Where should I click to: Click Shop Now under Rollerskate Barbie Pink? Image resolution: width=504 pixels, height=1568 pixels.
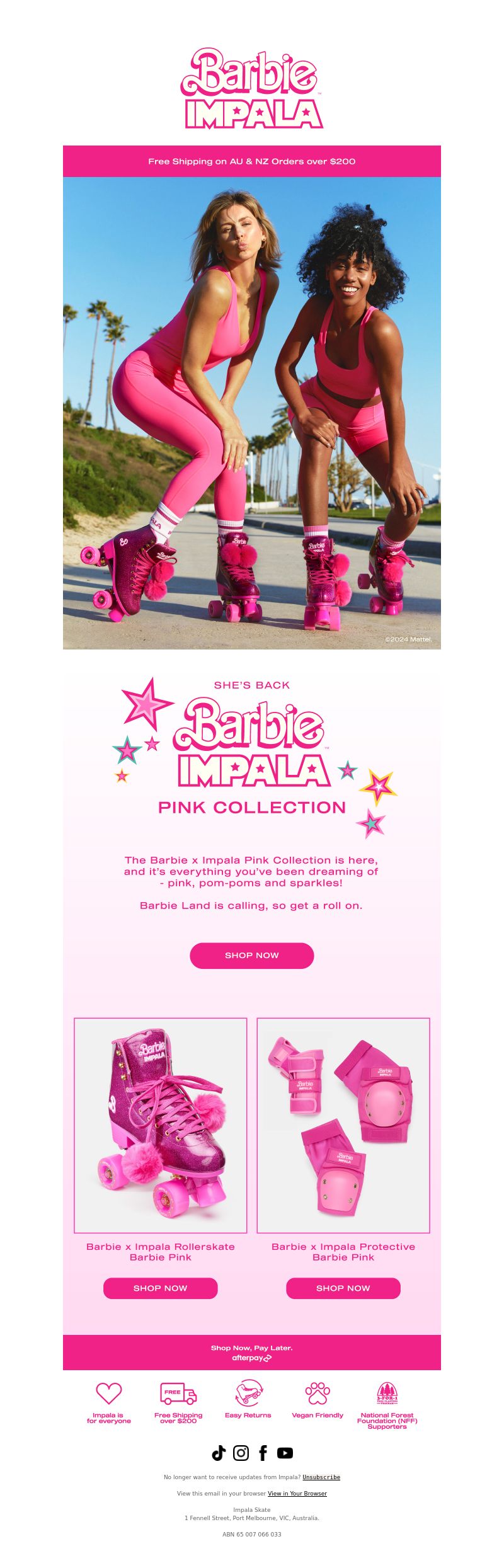click(161, 1288)
